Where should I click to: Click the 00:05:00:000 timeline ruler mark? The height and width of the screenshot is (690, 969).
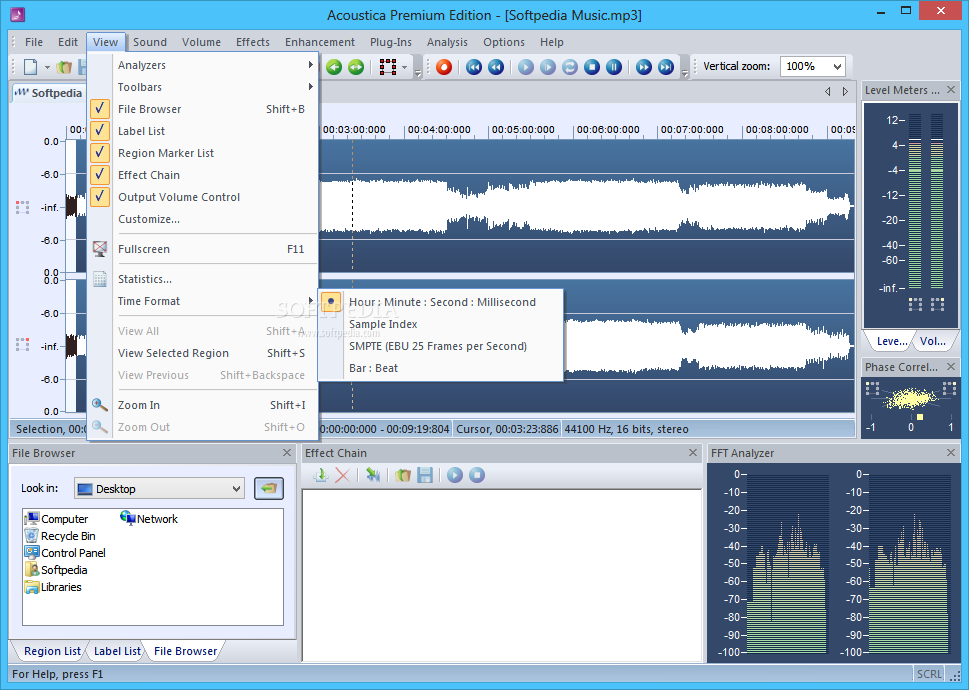523,130
